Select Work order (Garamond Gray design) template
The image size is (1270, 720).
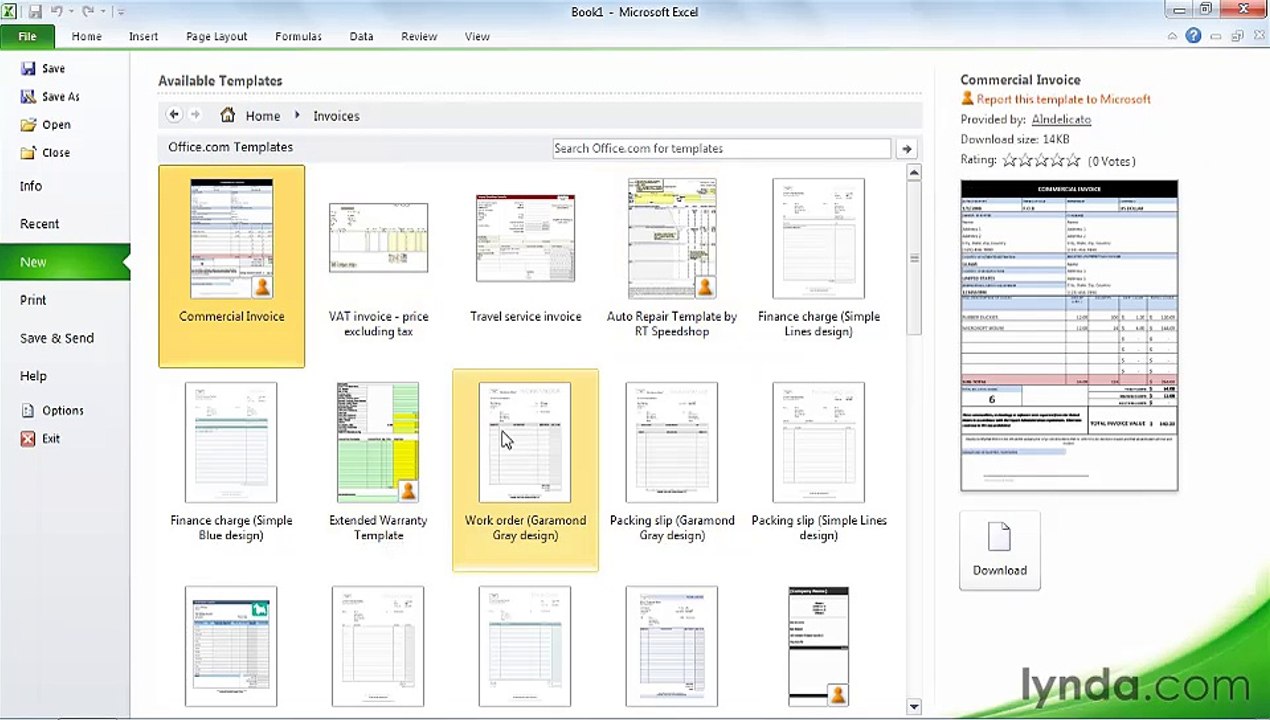pyautogui.click(x=525, y=470)
